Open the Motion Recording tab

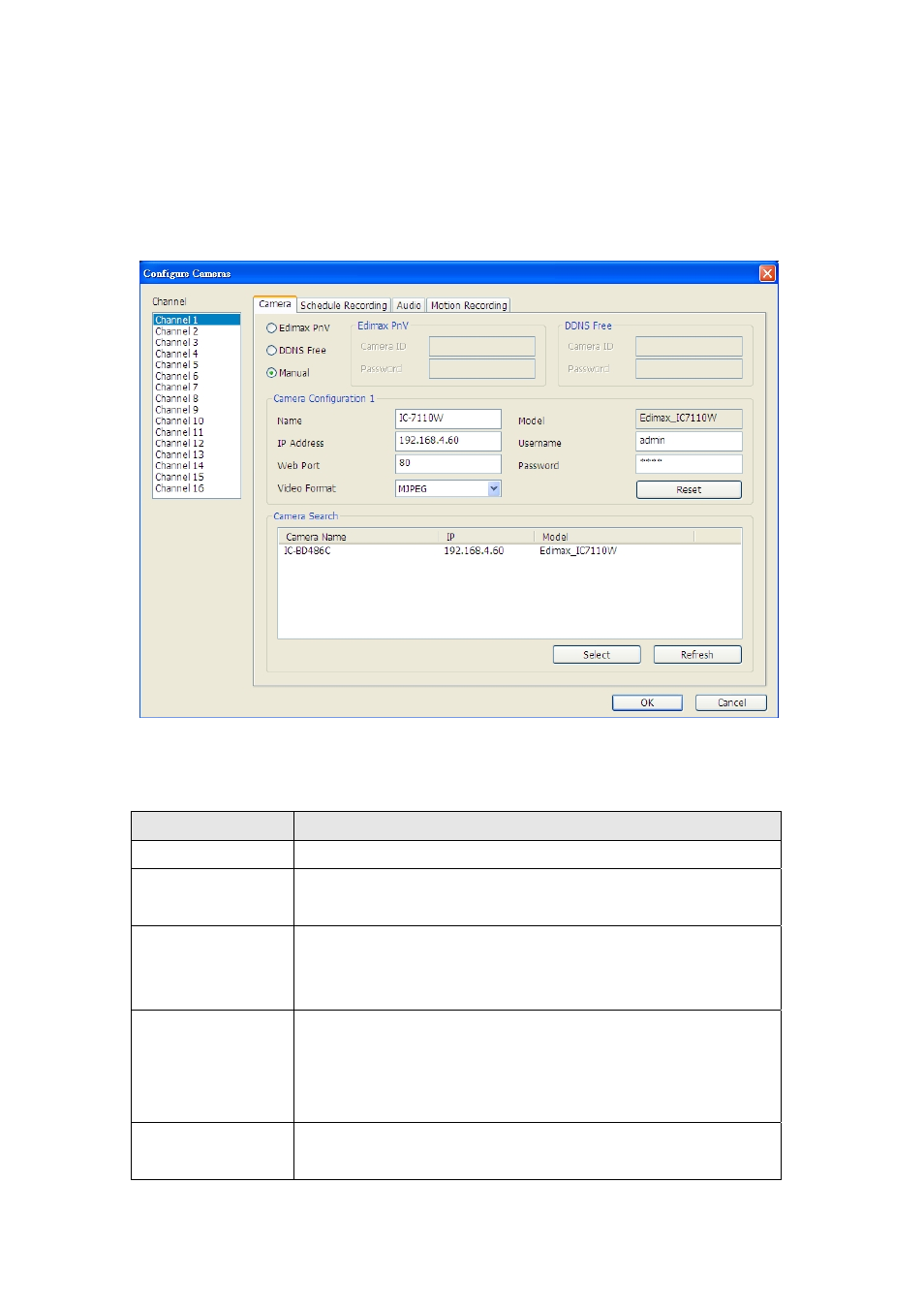pyautogui.click(x=469, y=305)
